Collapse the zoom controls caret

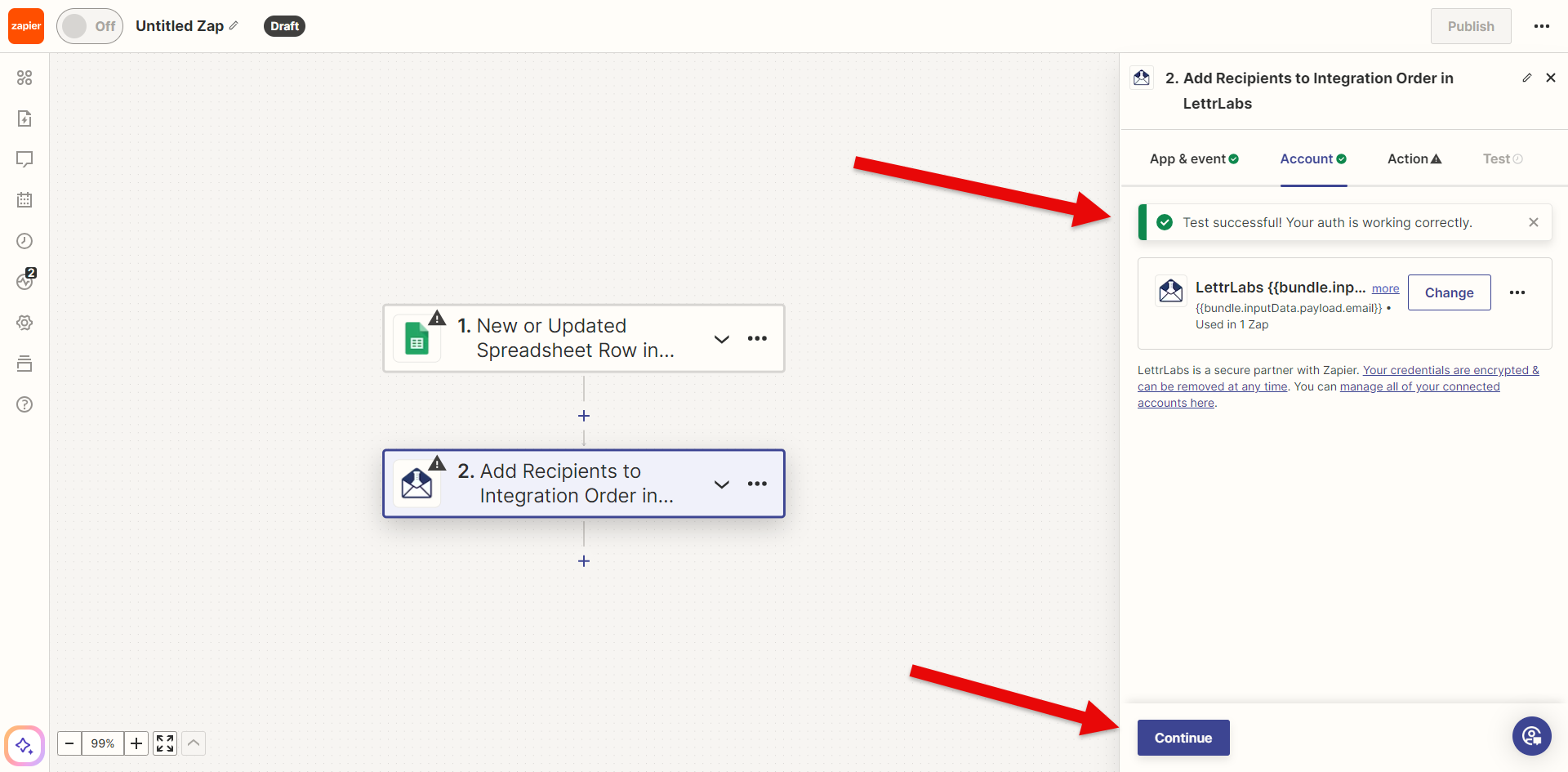(x=194, y=743)
